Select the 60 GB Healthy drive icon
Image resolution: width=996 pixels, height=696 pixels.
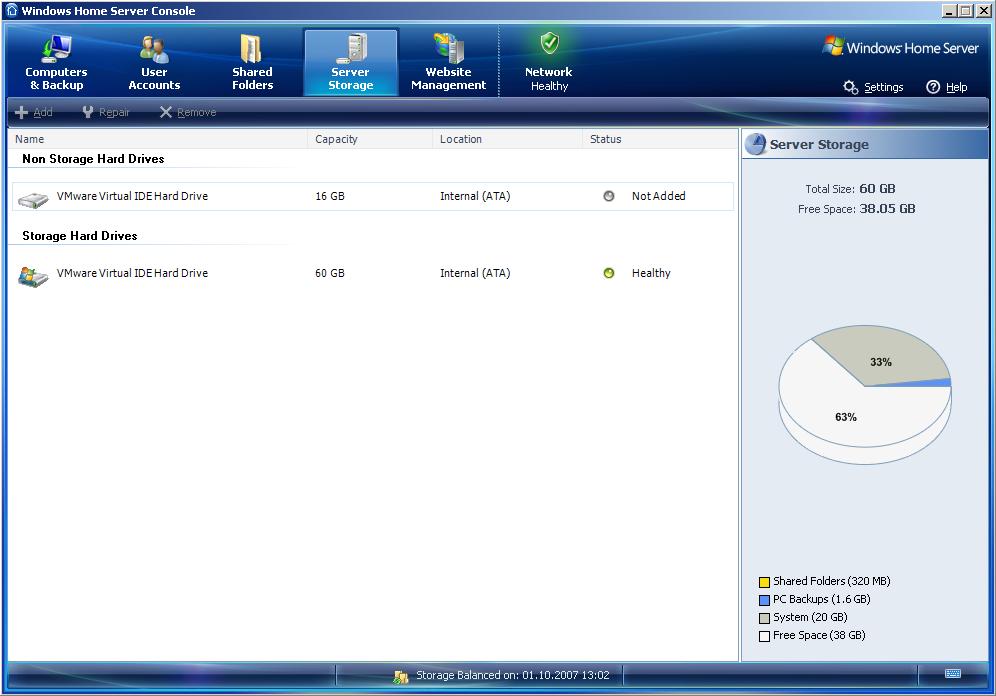(33, 277)
